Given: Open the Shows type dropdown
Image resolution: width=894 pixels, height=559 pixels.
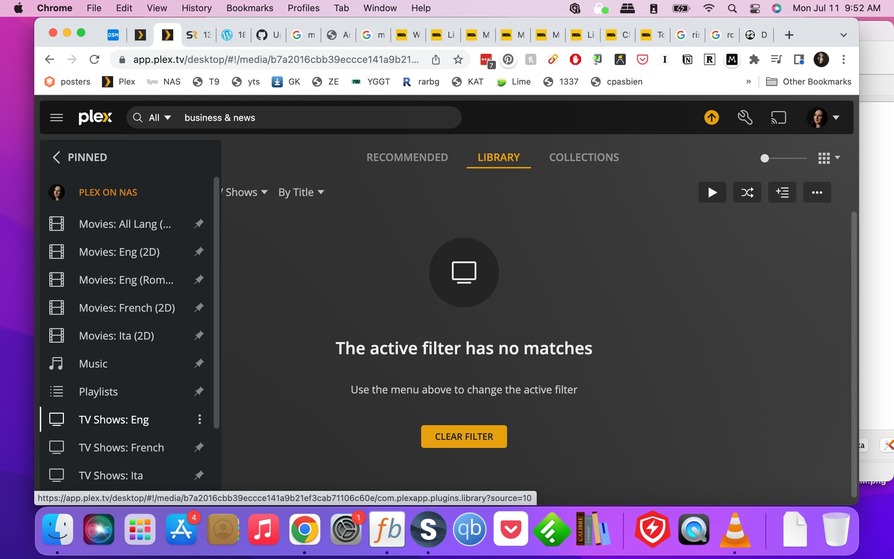Looking at the screenshot, I should 245,193.
